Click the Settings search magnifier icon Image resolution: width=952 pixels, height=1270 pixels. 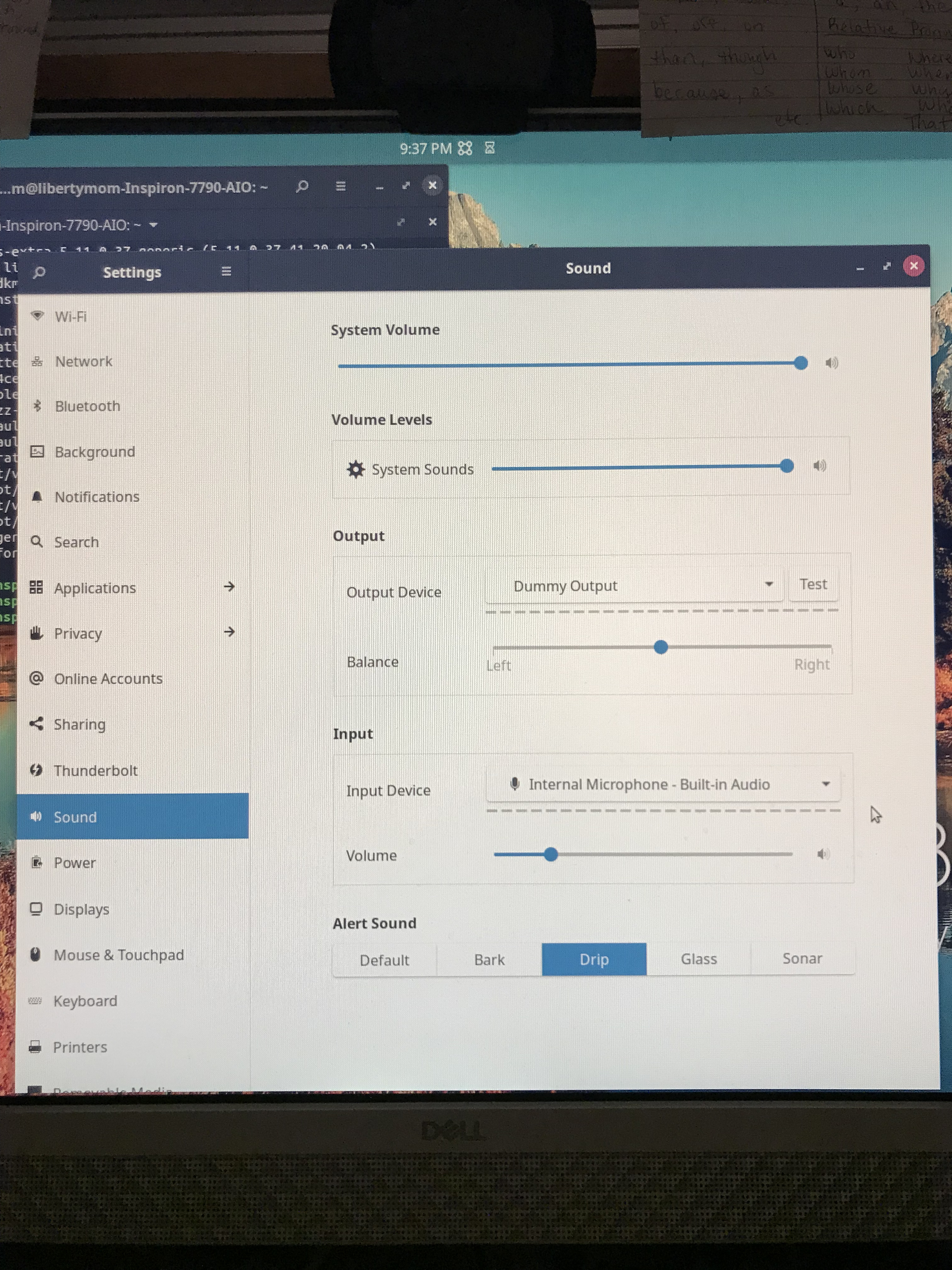pos(39,272)
